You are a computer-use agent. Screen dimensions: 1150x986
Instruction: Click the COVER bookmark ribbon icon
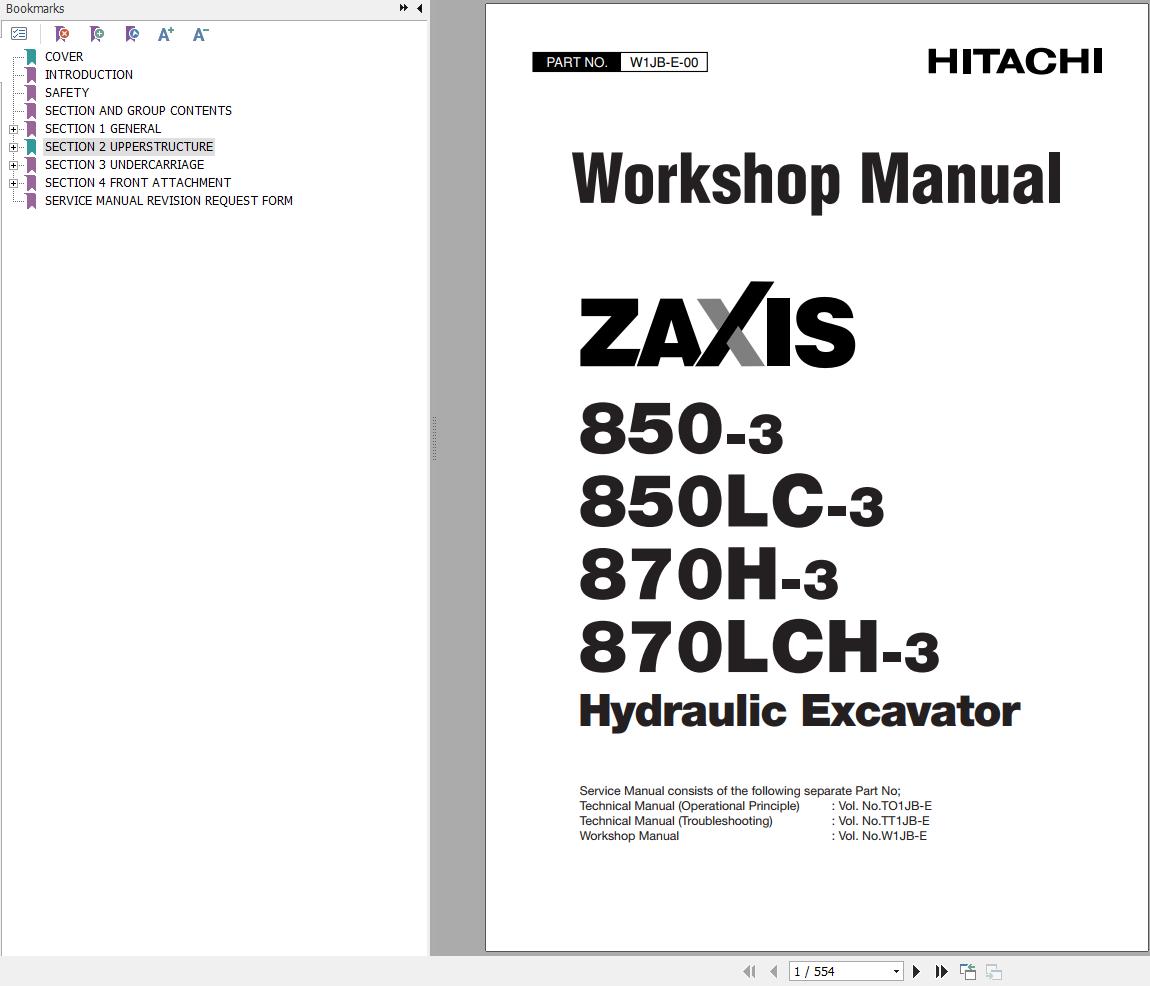(x=32, y=56)
